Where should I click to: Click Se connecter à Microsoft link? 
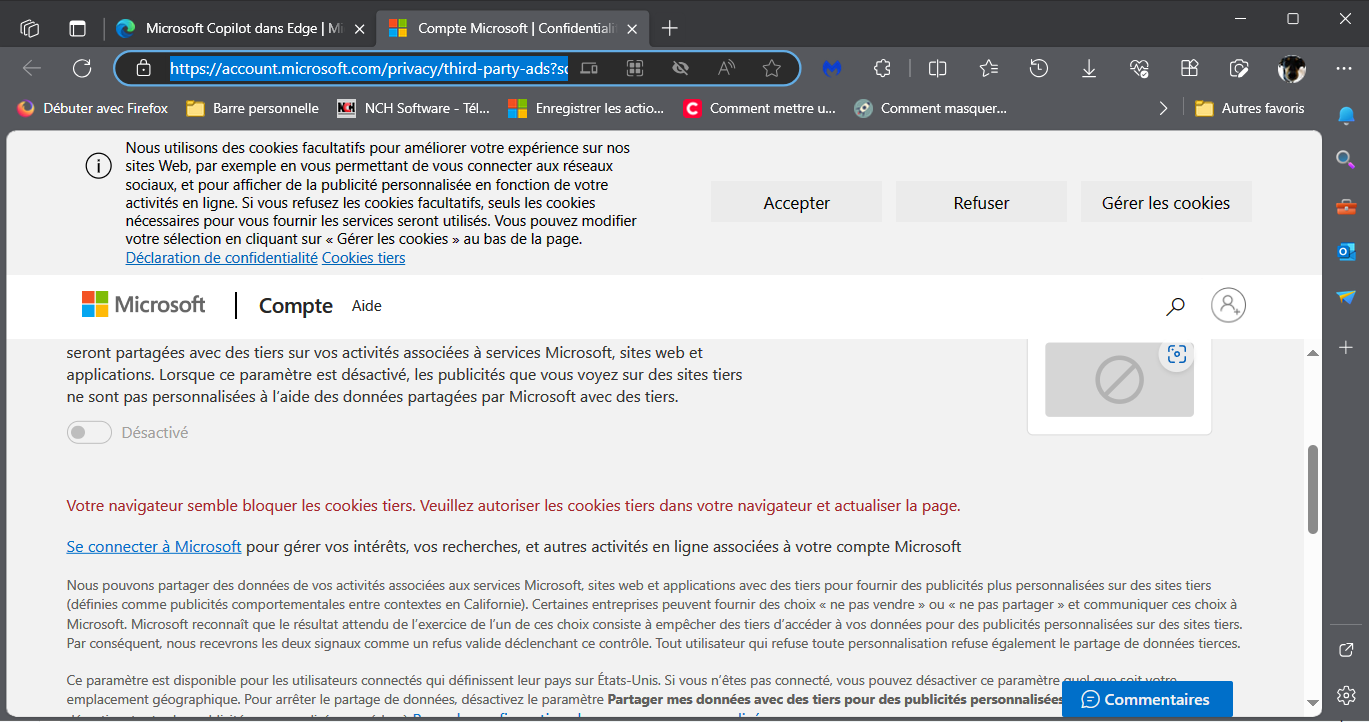154,547
